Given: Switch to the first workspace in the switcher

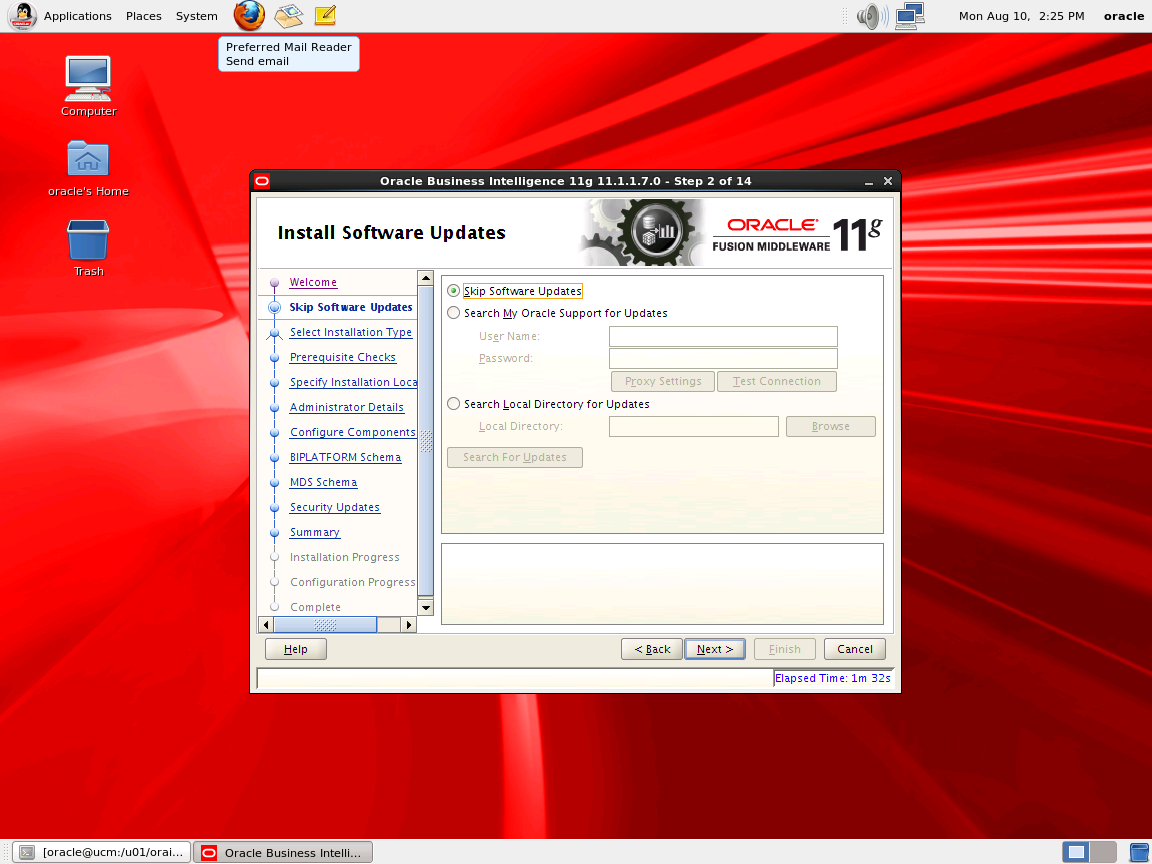Looking at the screenshot, I should (x=1076, y=852).
